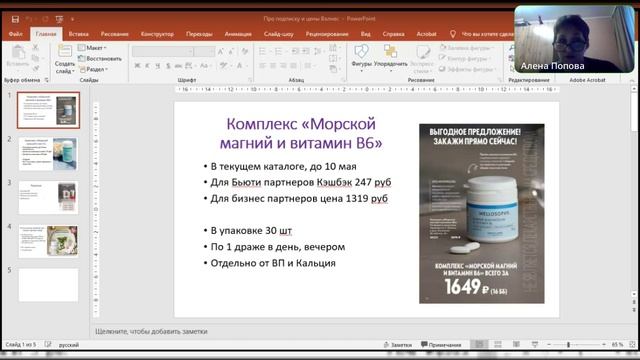Open the Файл menu tab
The height and width of the screenshot is (360, 640).
pyautogui.click(x=16, y=34)
